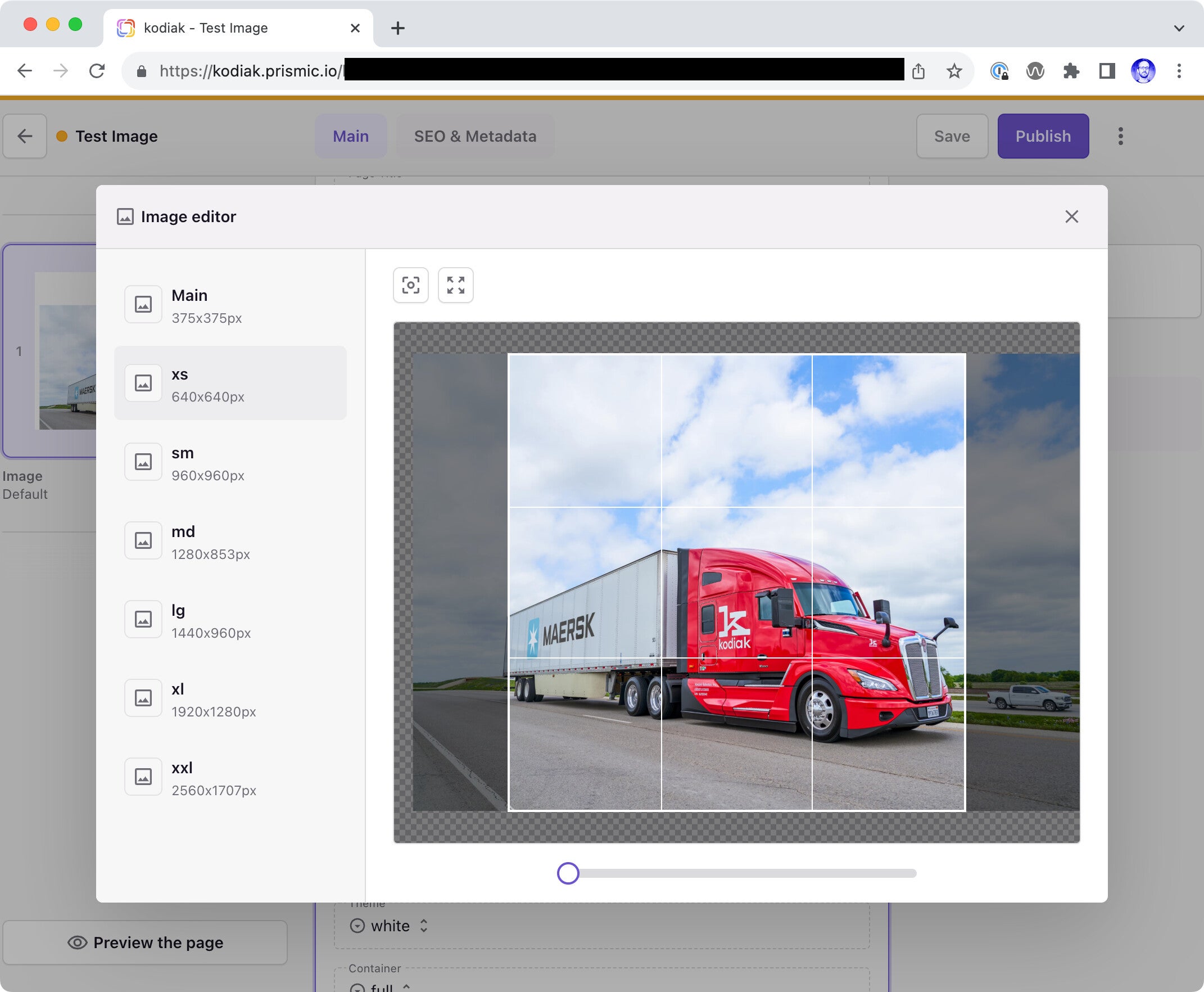The height and width of the screenshot is (992, 1204).
Task: Click the Preview the page button
Action: pyautogui.click(x=145, y=943)
